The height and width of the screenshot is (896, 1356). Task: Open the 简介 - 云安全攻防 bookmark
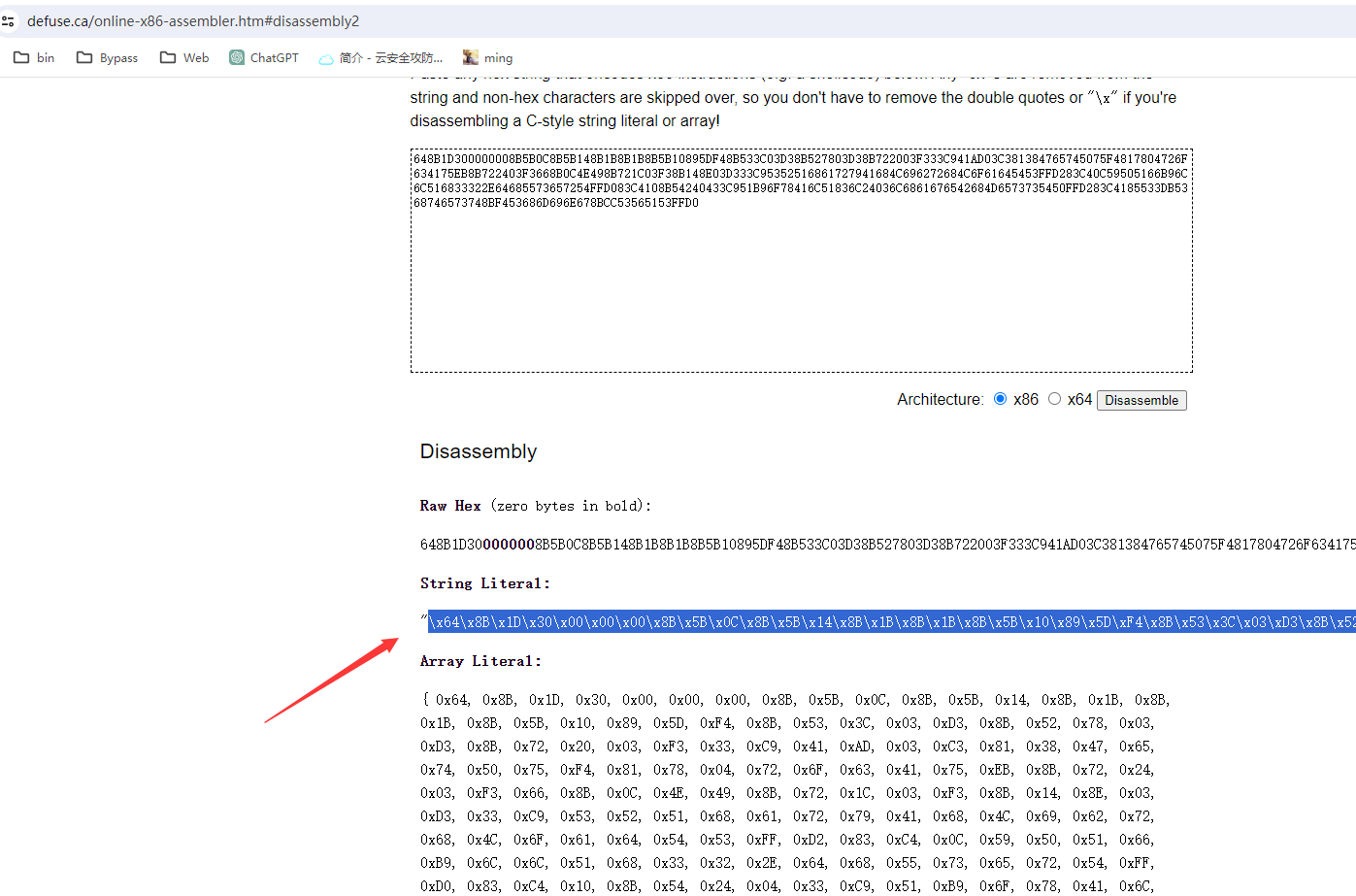pos(380,57)
